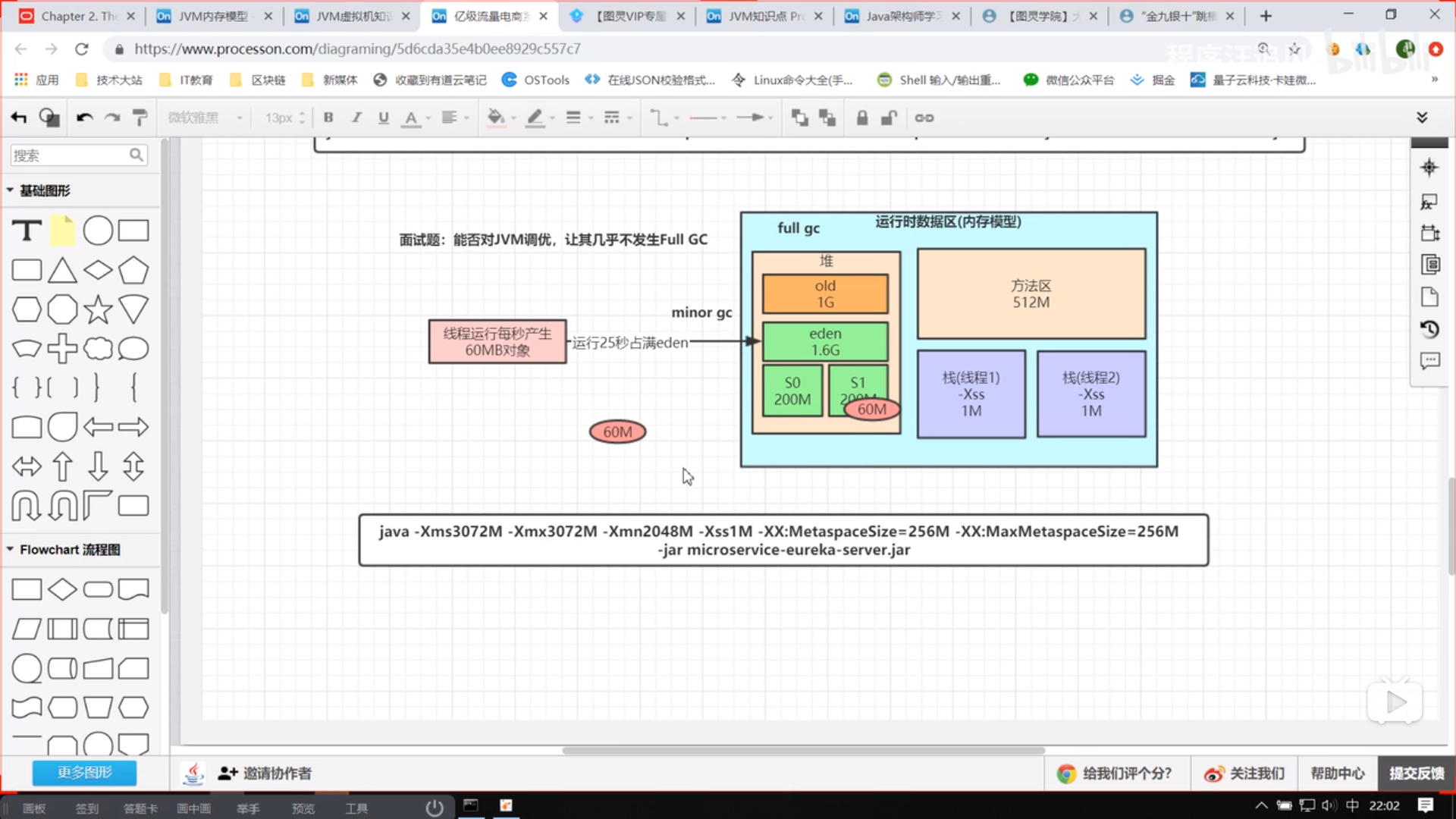The height and width of the screenshot is (819, 1456).
Task: Toggle underline text formatting
Action: tap(383, 118)
